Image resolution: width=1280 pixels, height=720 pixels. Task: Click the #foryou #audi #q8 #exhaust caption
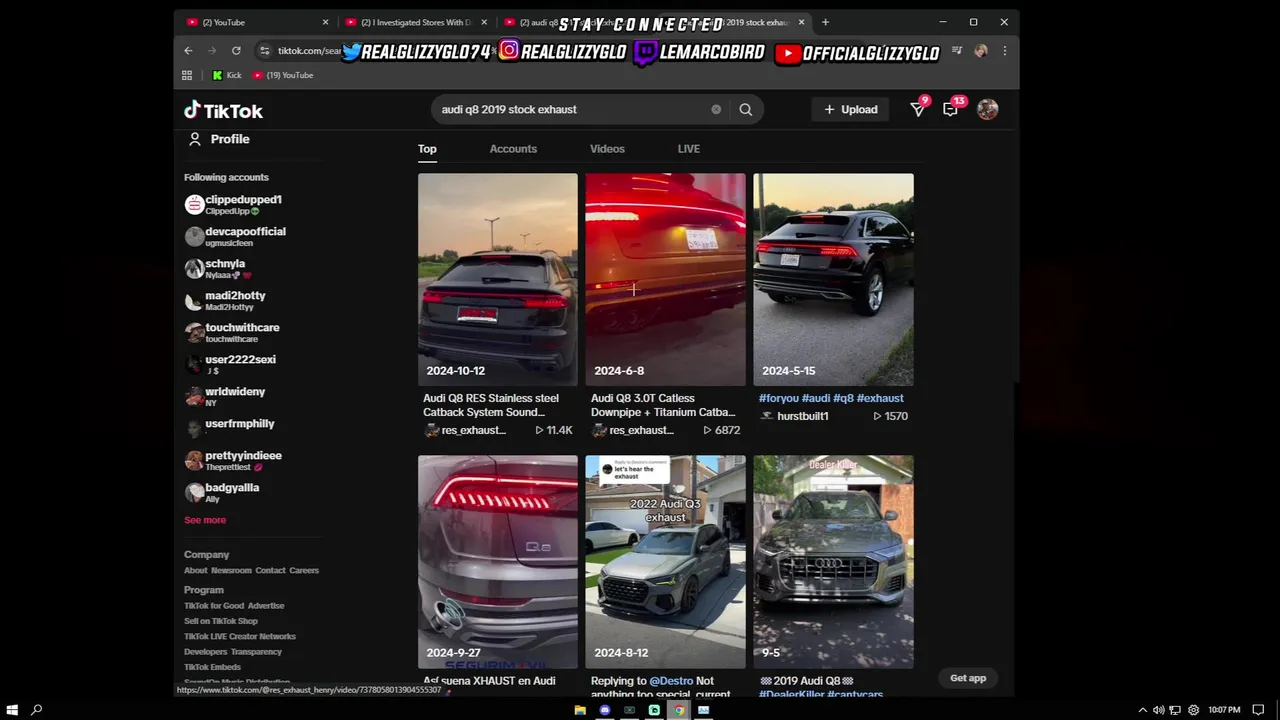click(831, 398)
